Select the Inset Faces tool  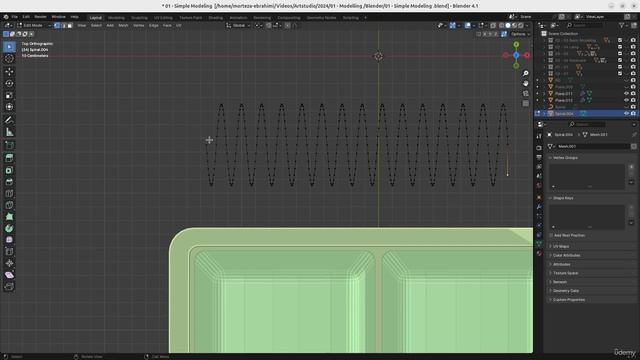(x=9, y=170)
